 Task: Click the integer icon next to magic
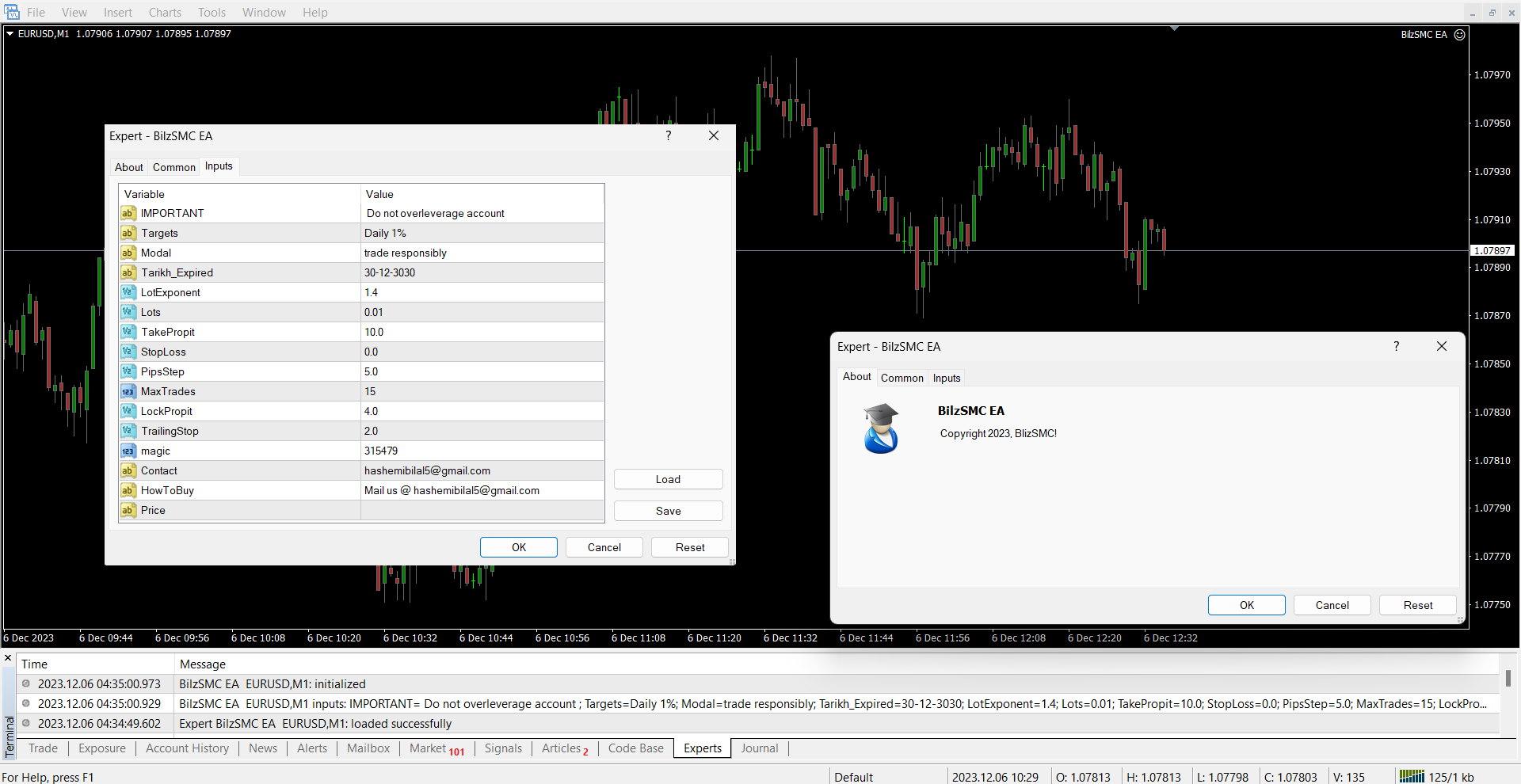click(128, 451)
